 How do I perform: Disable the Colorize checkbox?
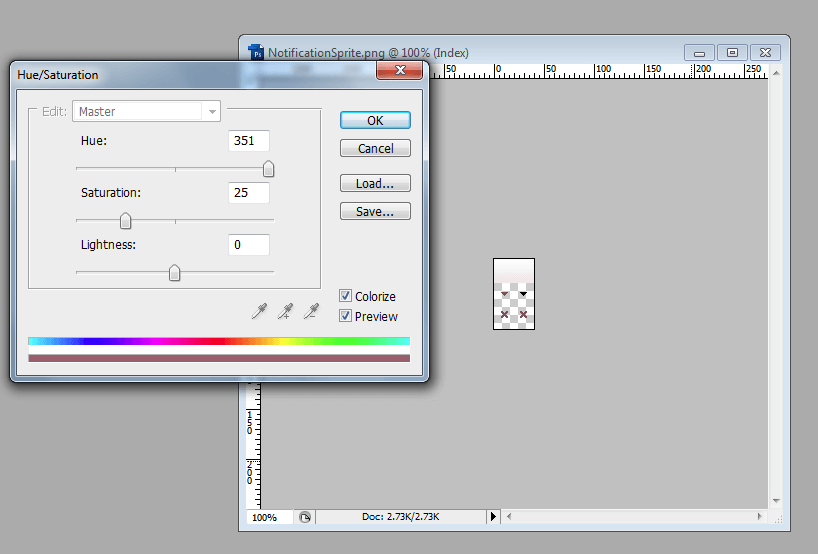pyautogui.click(x=345, y=296)
